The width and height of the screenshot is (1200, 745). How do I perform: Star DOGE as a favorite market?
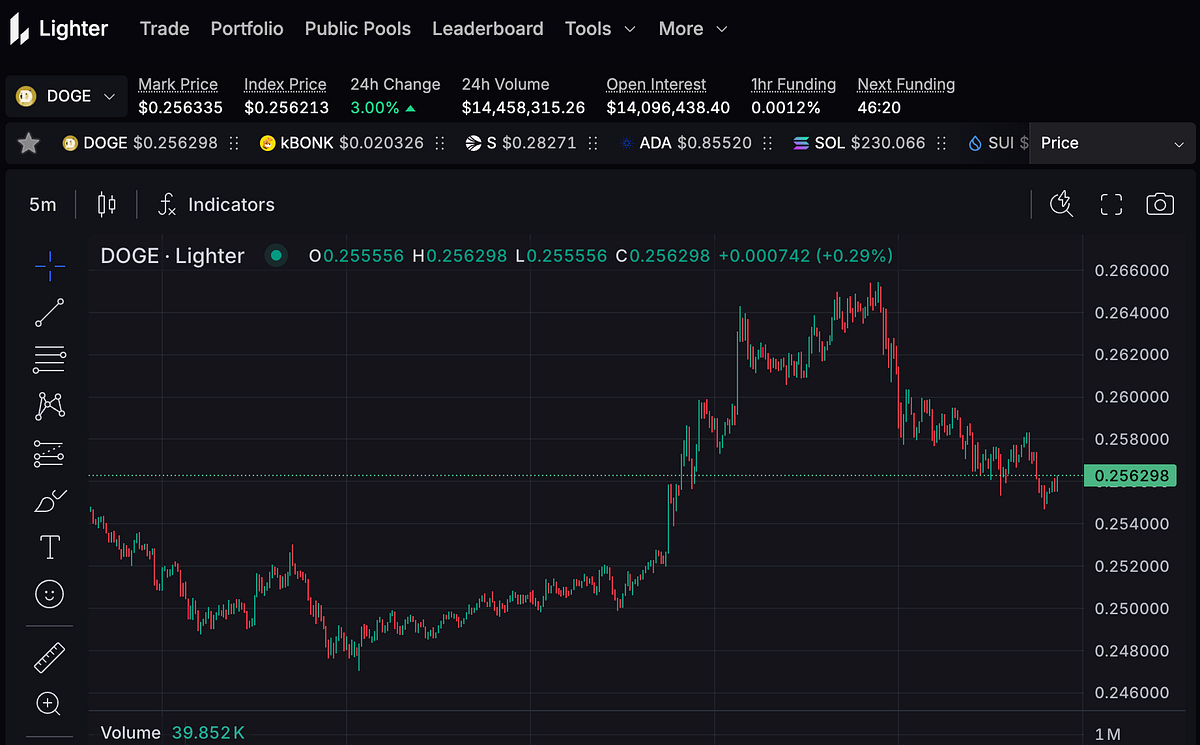28,142
